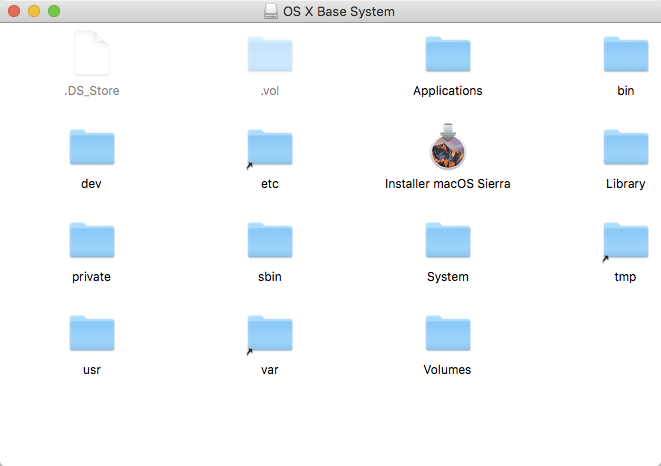Click the ".vol" folder name label
The height and width of the screenshot is (466, 661).
click(270, 91)
